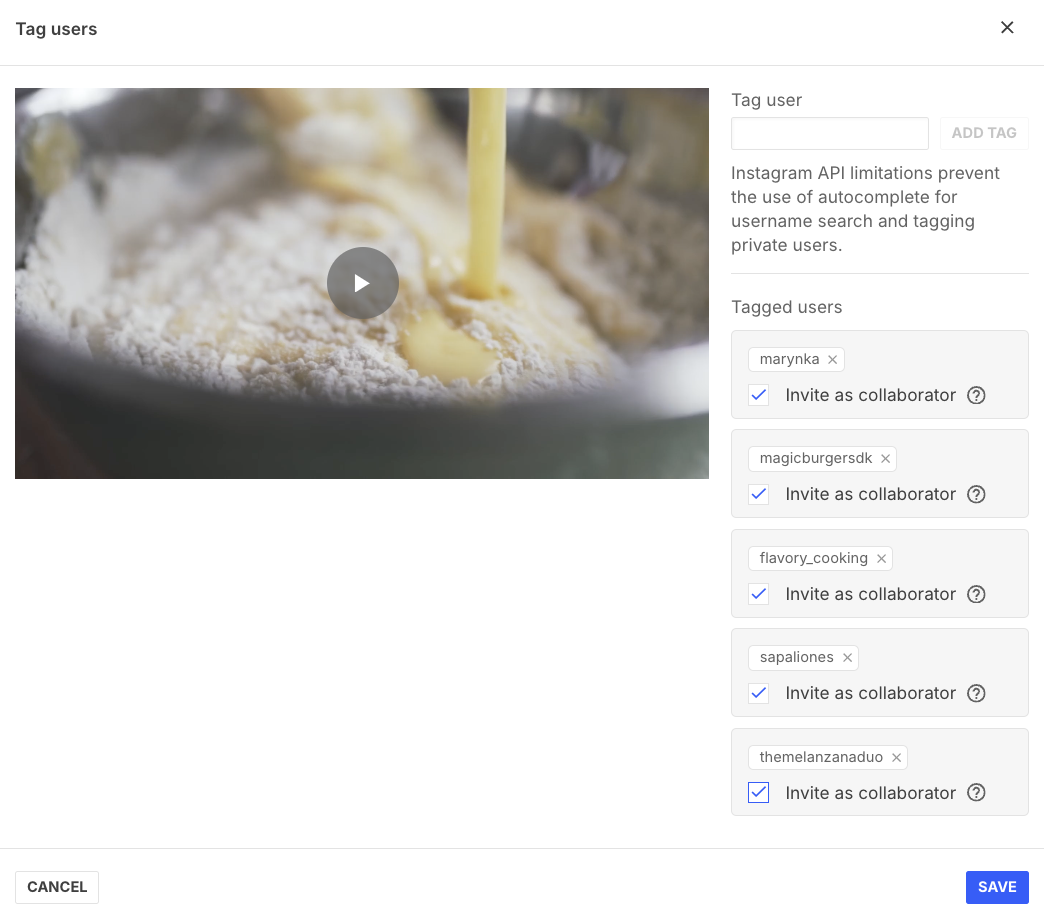Open collaborator help icon for themelanzanaduo

[x=976, y=793]
